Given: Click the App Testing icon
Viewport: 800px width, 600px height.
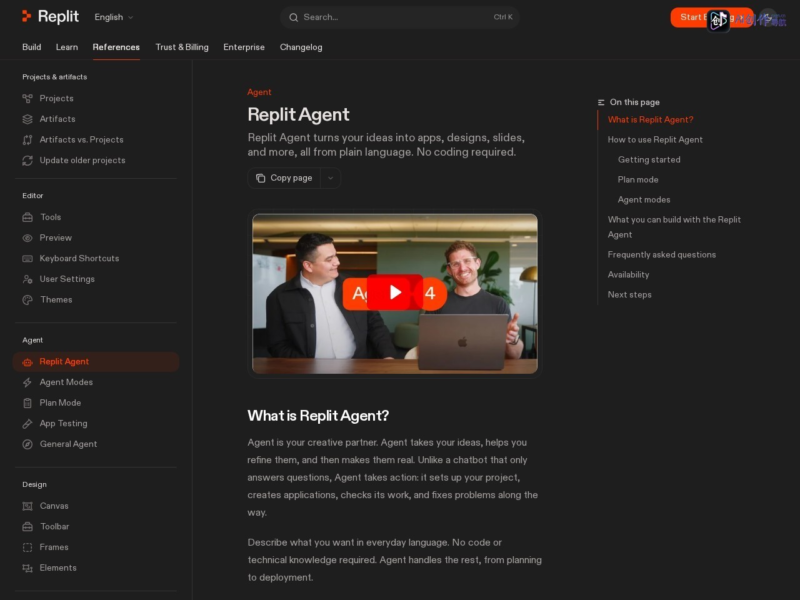Looking at the screenshot, I should (28, 423).
